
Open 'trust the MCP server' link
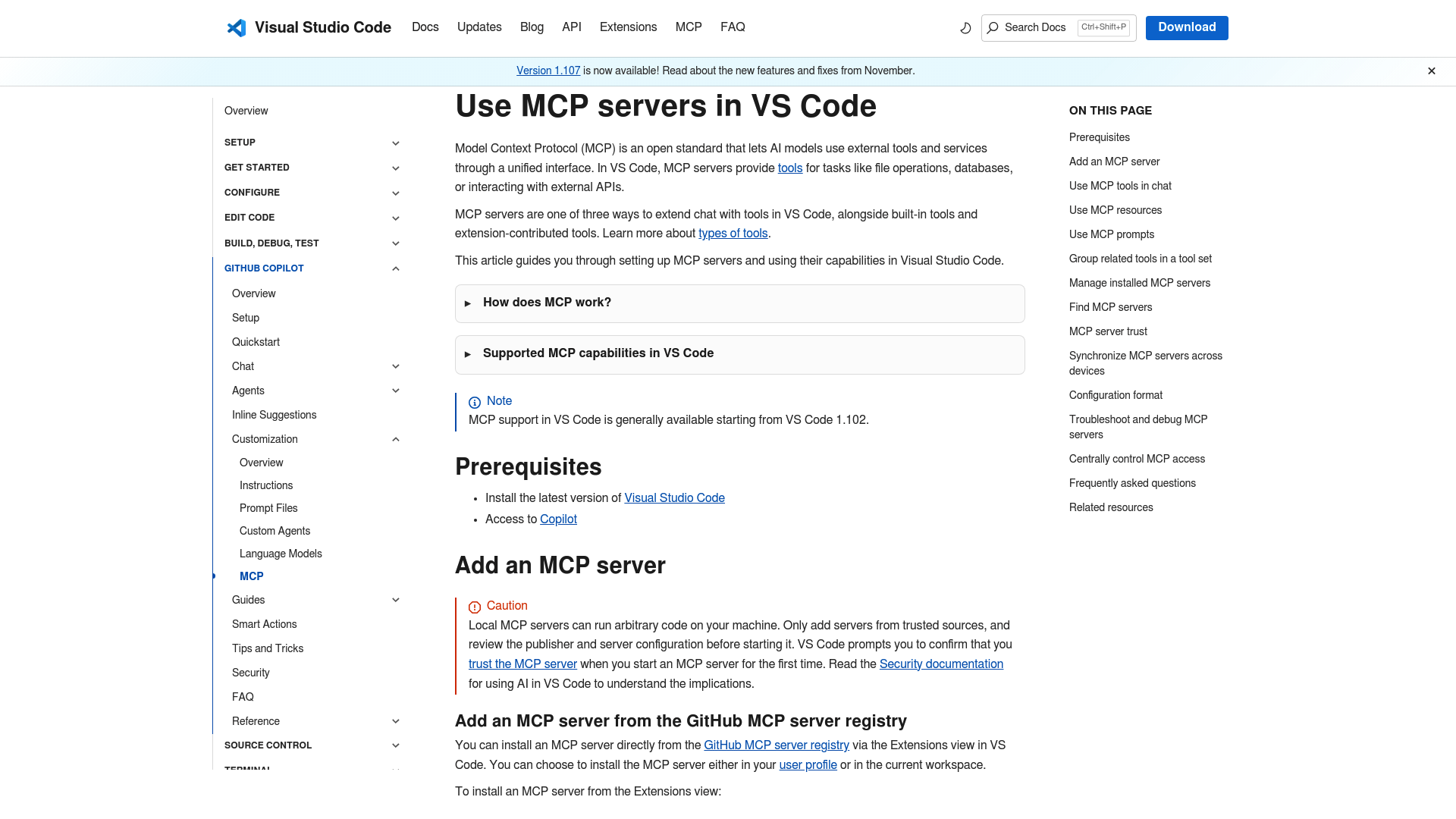(x=522, y=664)
